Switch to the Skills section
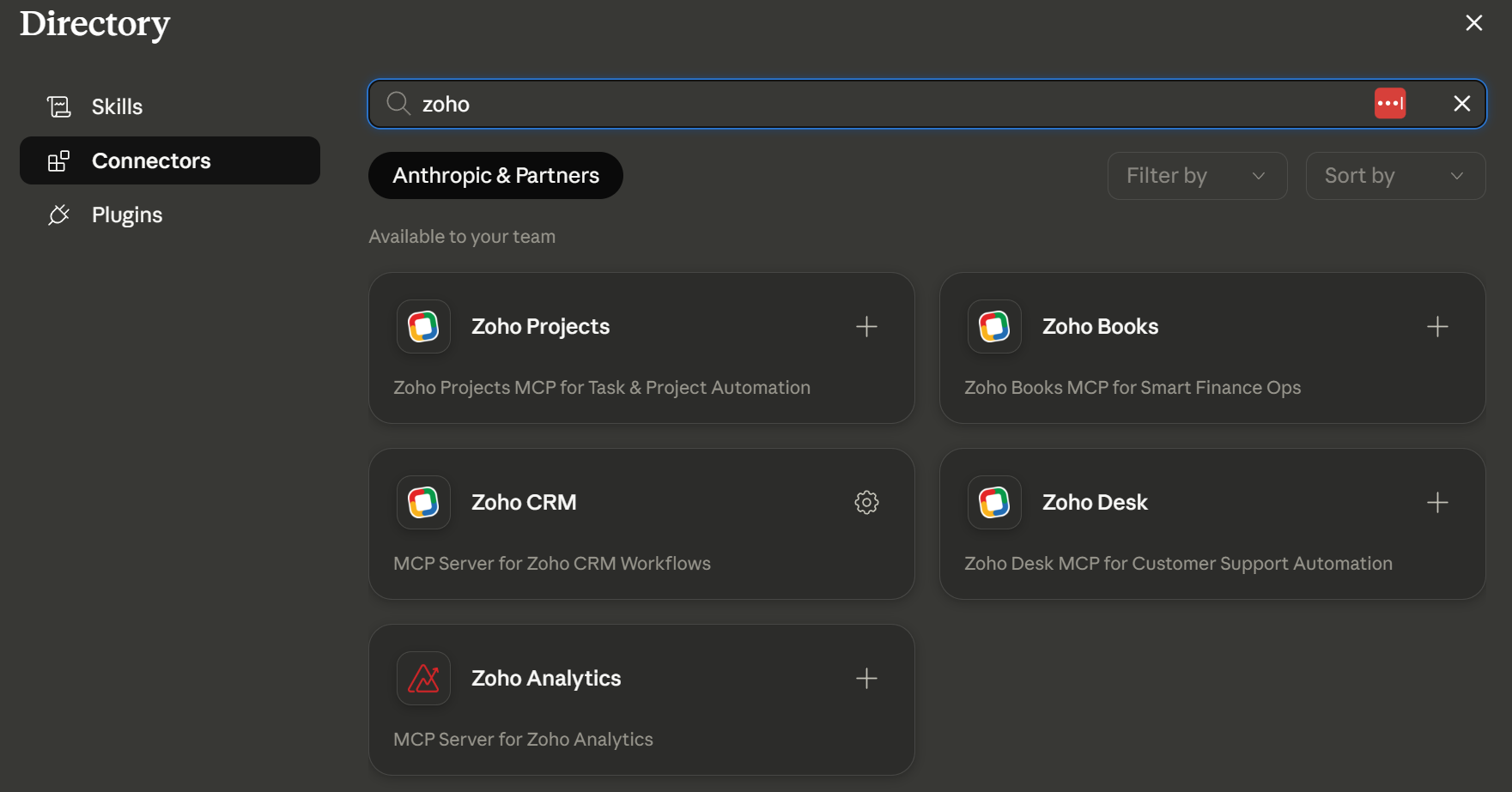 tap(170, 106)
